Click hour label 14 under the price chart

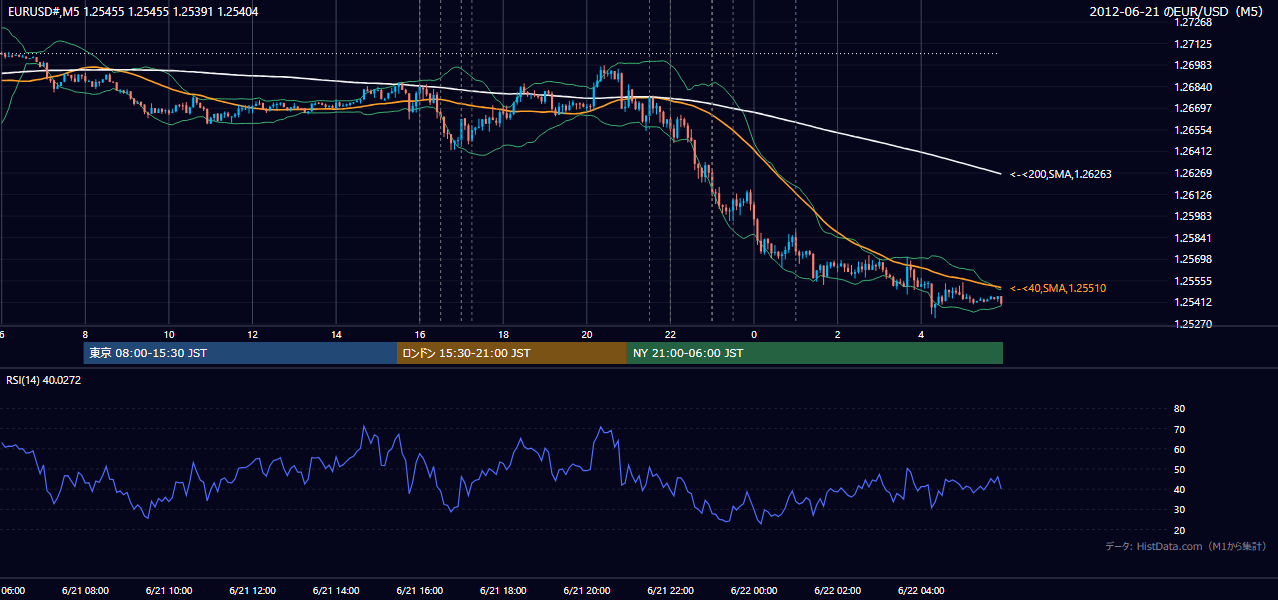[336, 335]
